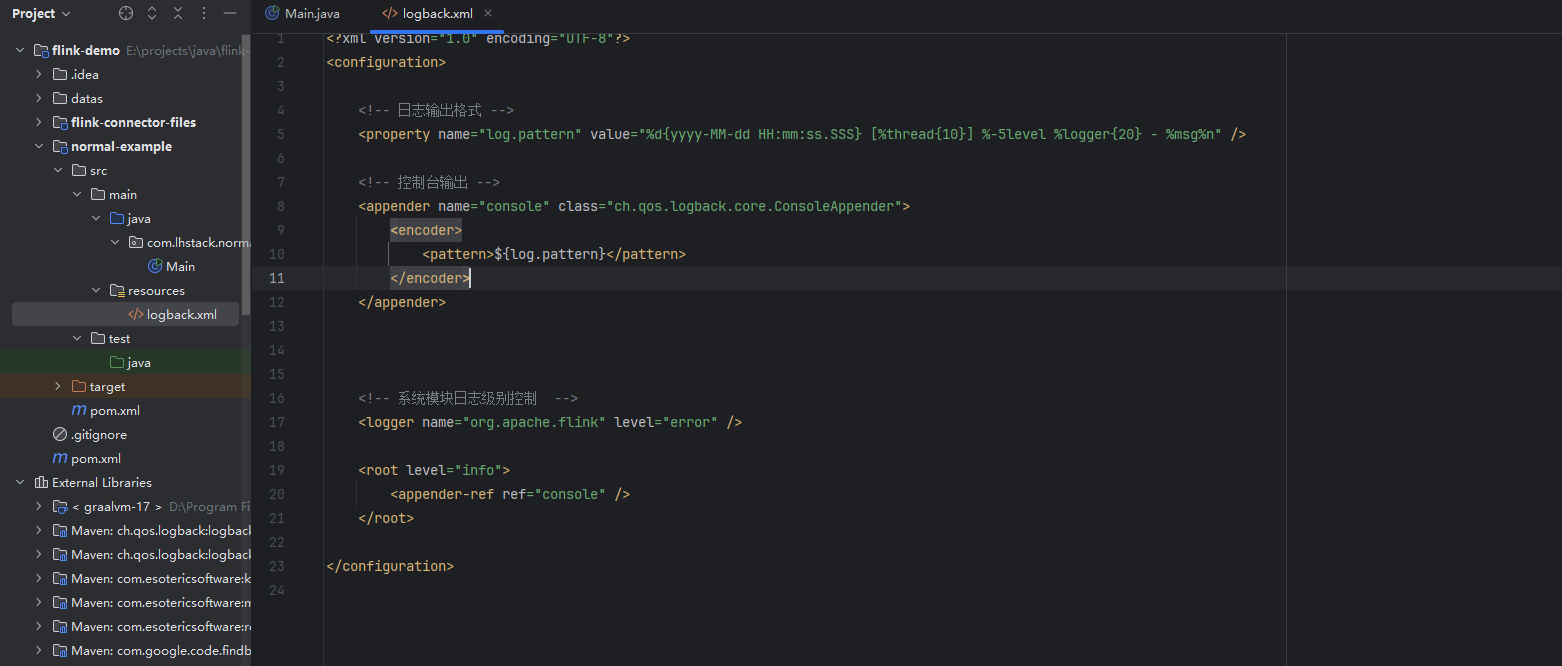Viewport: 1562px width, 666px height.
Task: Click the .gitignore file
Action: click(98, 434)
